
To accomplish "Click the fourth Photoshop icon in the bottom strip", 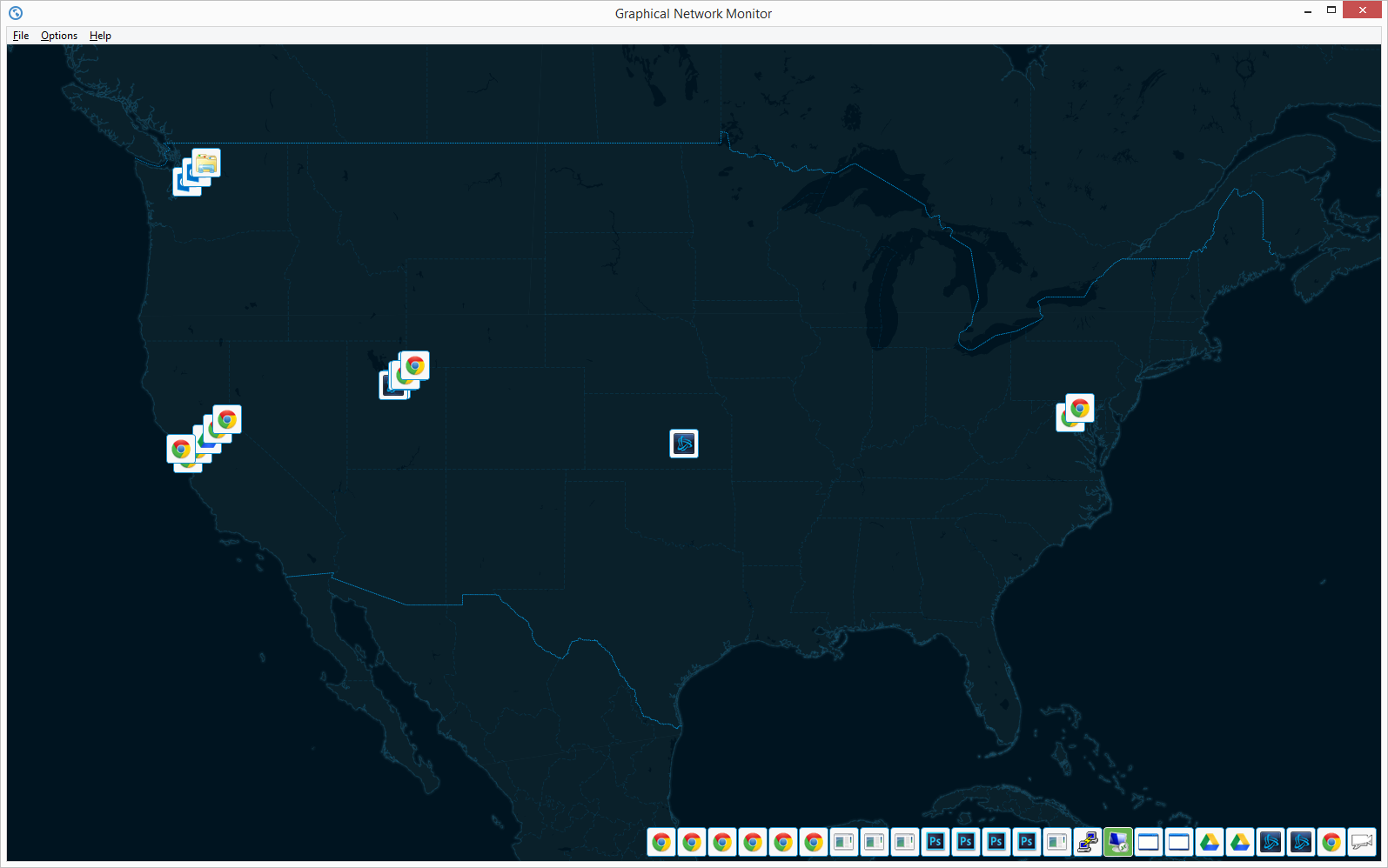I will click(x=1027, y=842).
